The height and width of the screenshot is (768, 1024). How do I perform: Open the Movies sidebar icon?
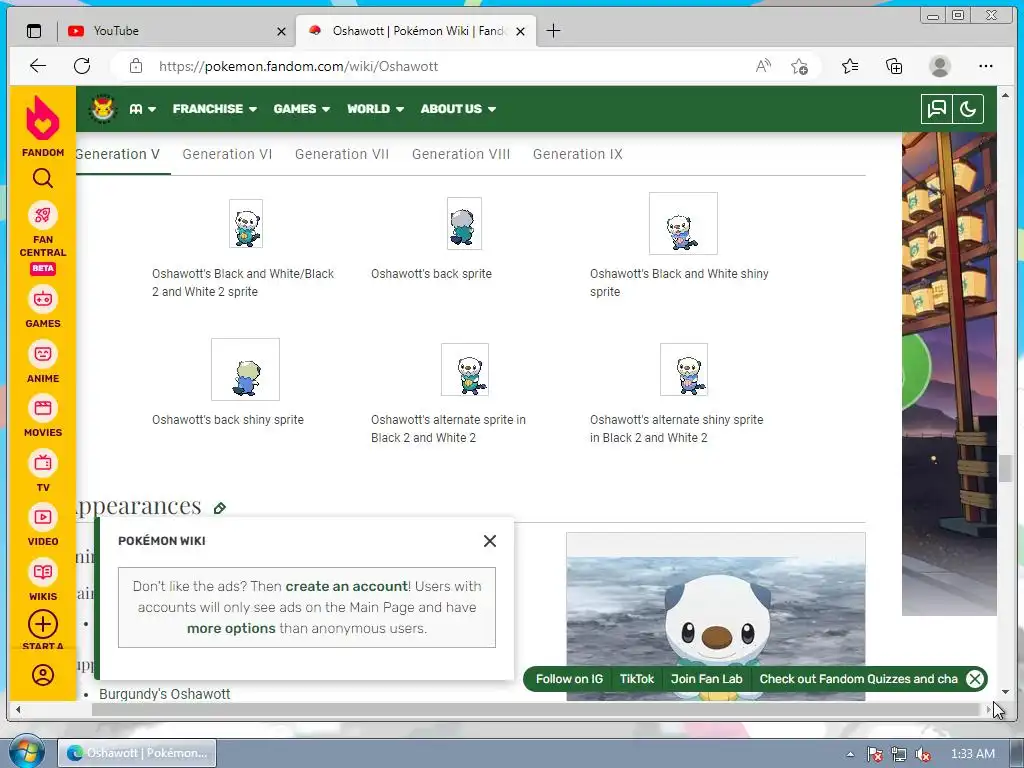point(42,408)
